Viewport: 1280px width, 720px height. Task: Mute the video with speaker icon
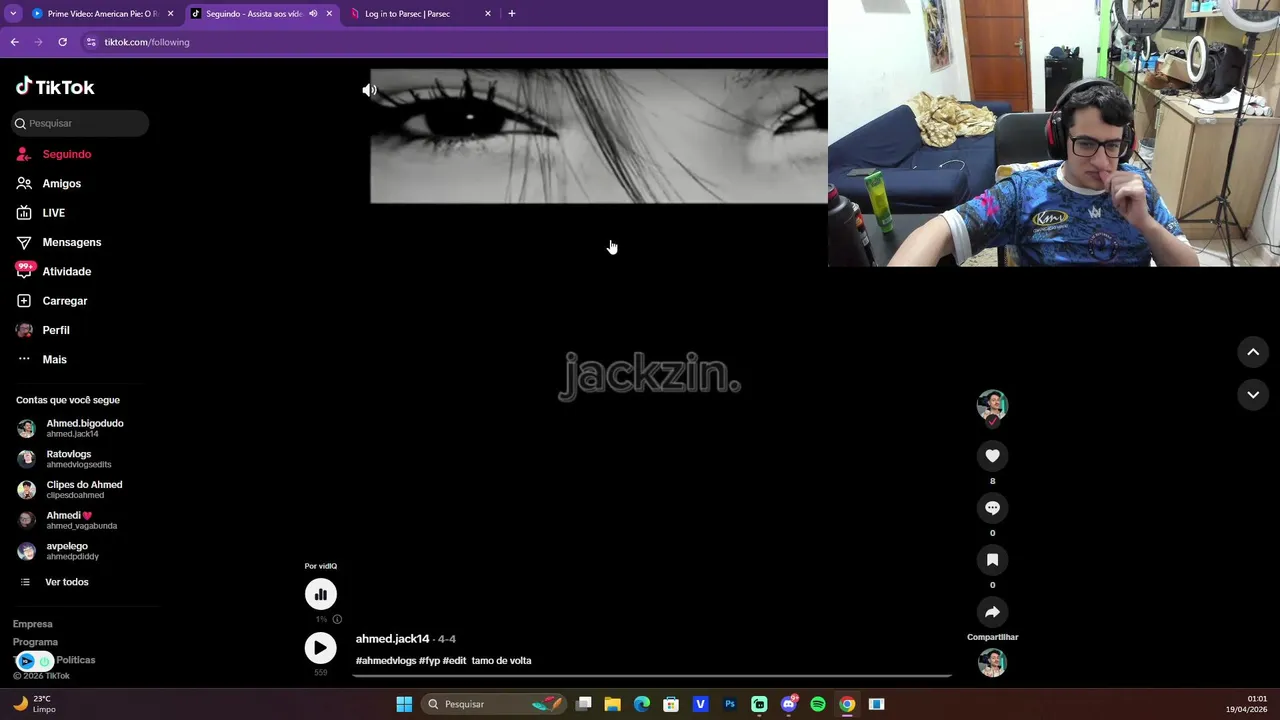(x=369, y=90)
